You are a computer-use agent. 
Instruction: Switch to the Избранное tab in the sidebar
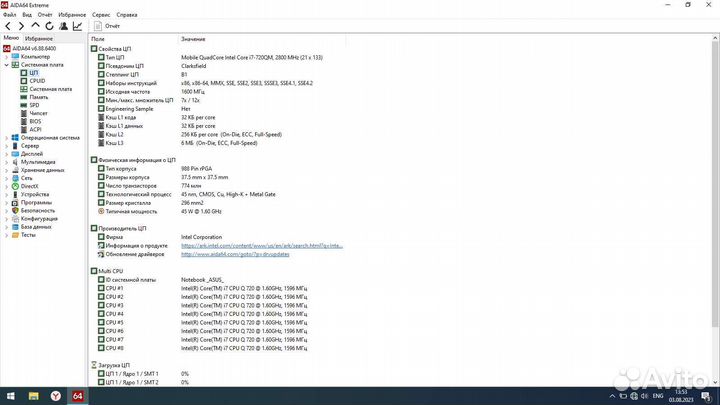[x=39, y=39]
